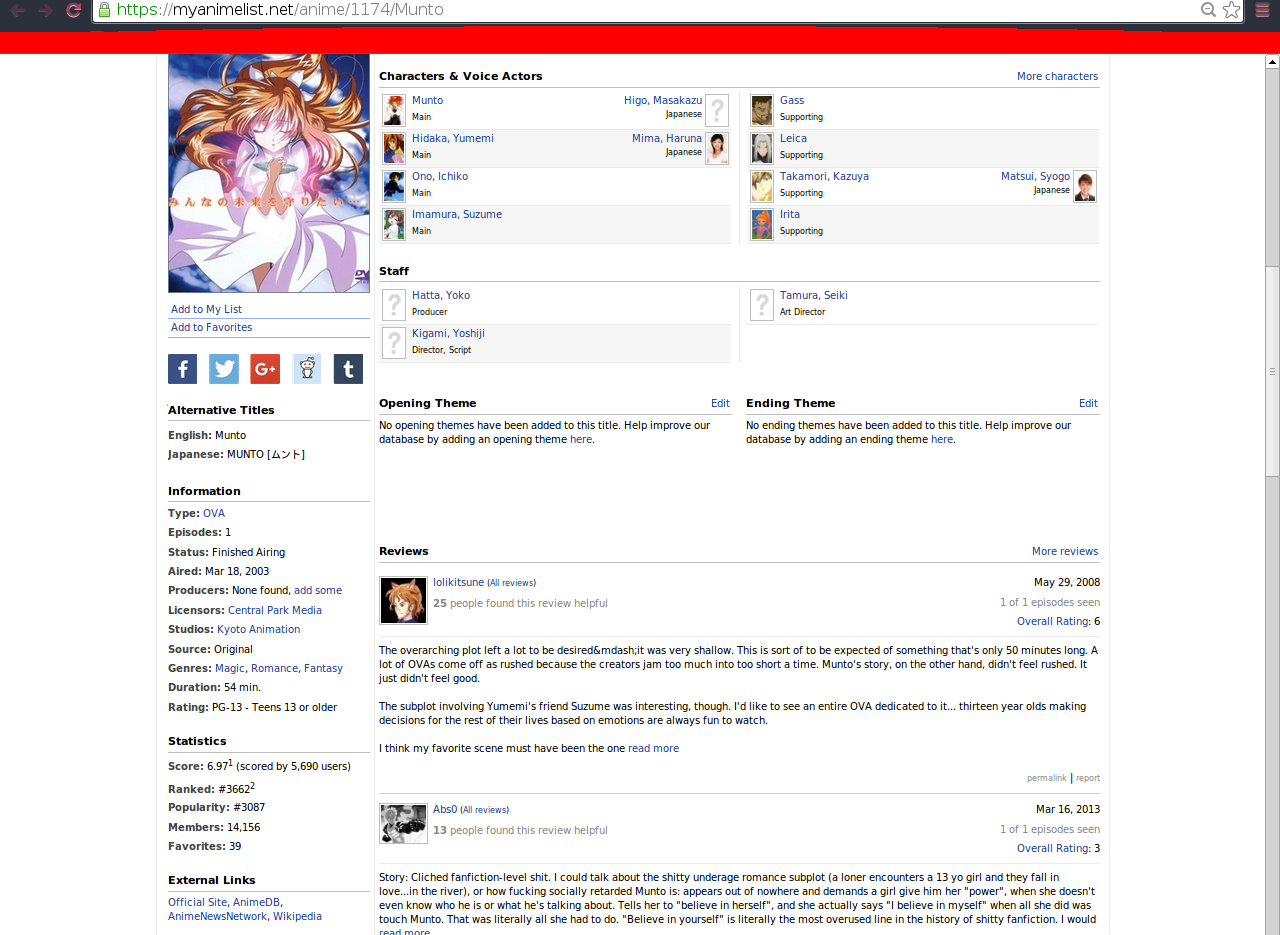Click Add to My List link
This screenshot has height=935, width=1280.
coord(206,310)
